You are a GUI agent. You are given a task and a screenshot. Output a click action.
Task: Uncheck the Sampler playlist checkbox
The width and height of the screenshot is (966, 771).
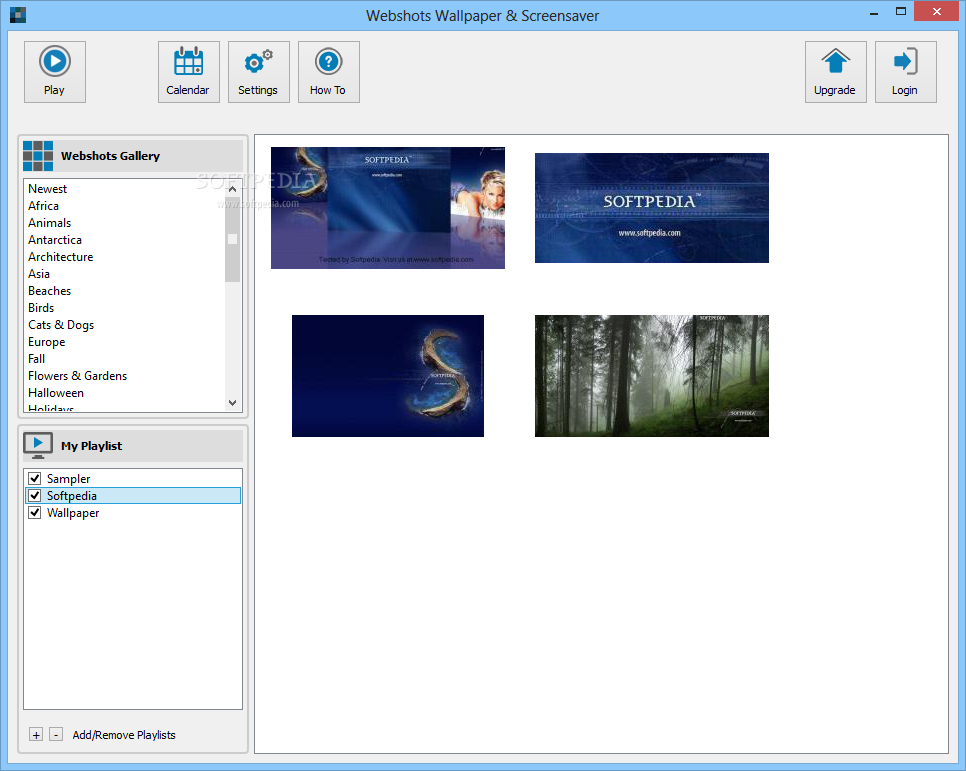click(x=34, y=478)
